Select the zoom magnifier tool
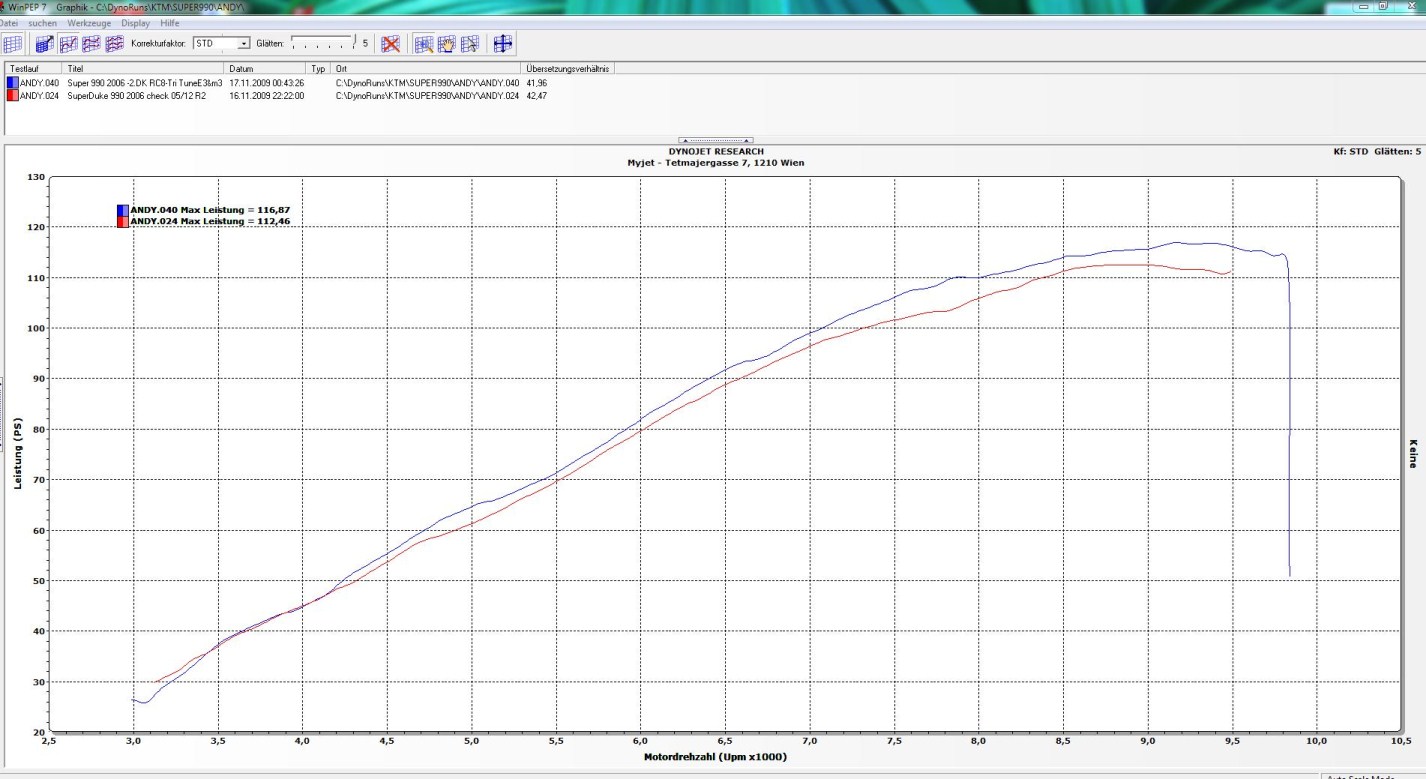This screenshot has height=779, width=1426. (x=424, y=44)
